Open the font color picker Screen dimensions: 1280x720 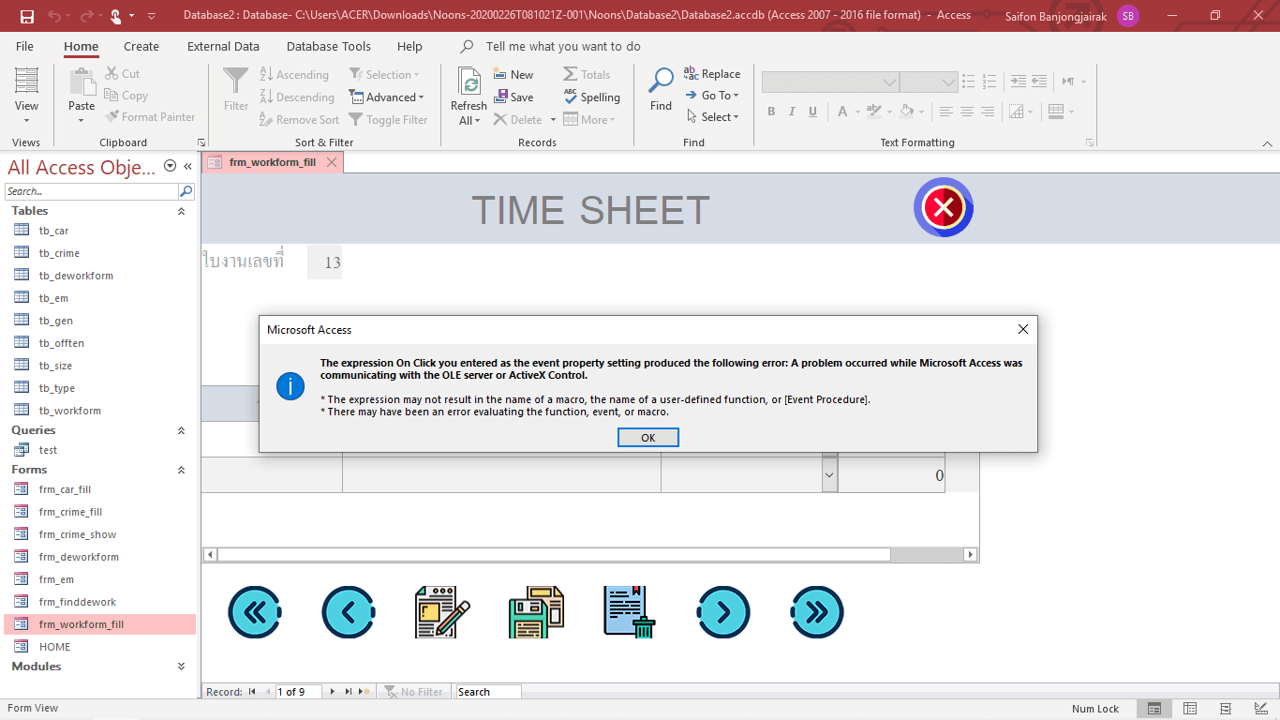click(x=858, y=112)
